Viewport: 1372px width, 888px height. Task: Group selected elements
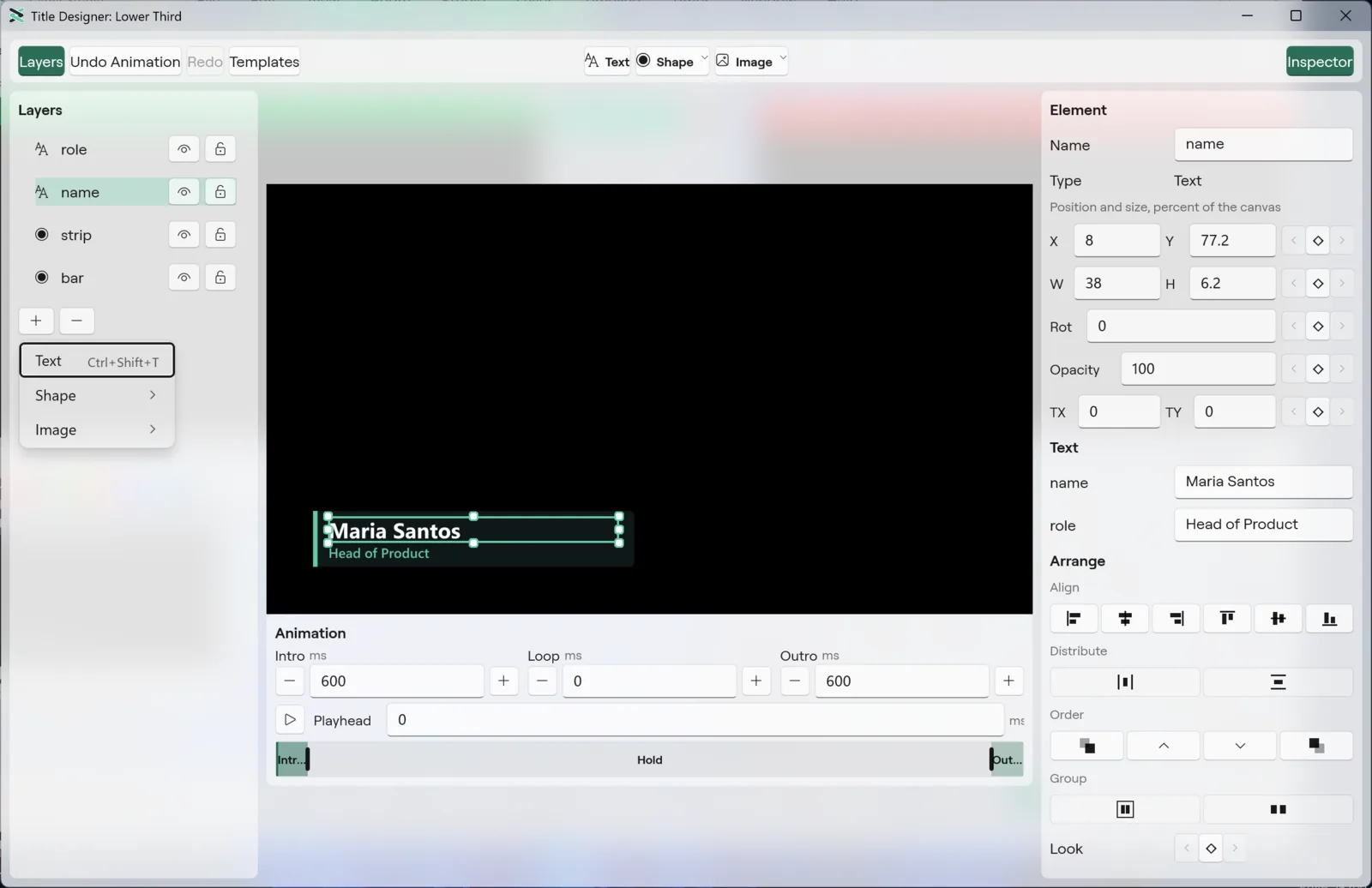click(1125, 809)
